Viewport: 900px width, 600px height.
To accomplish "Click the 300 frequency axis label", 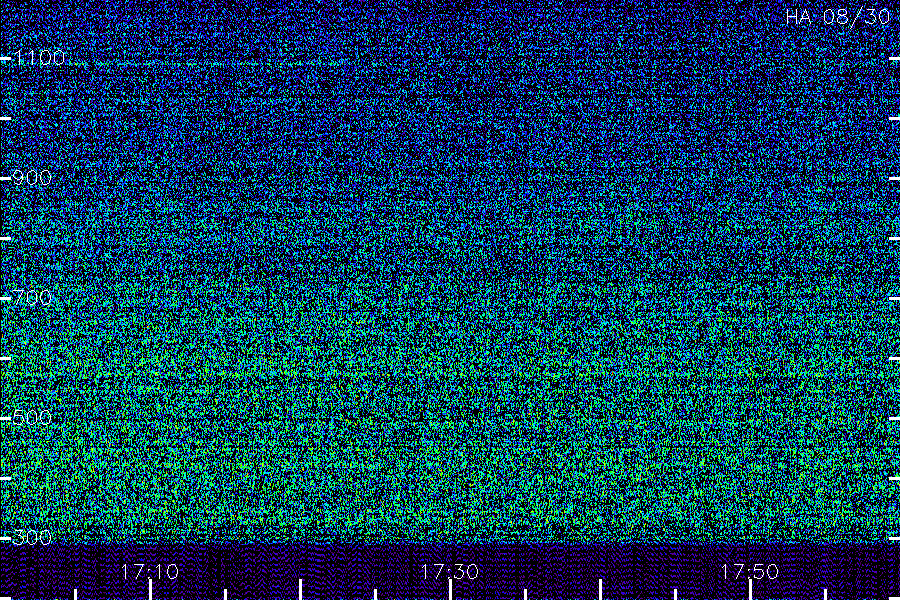I will tap(32, 537).
